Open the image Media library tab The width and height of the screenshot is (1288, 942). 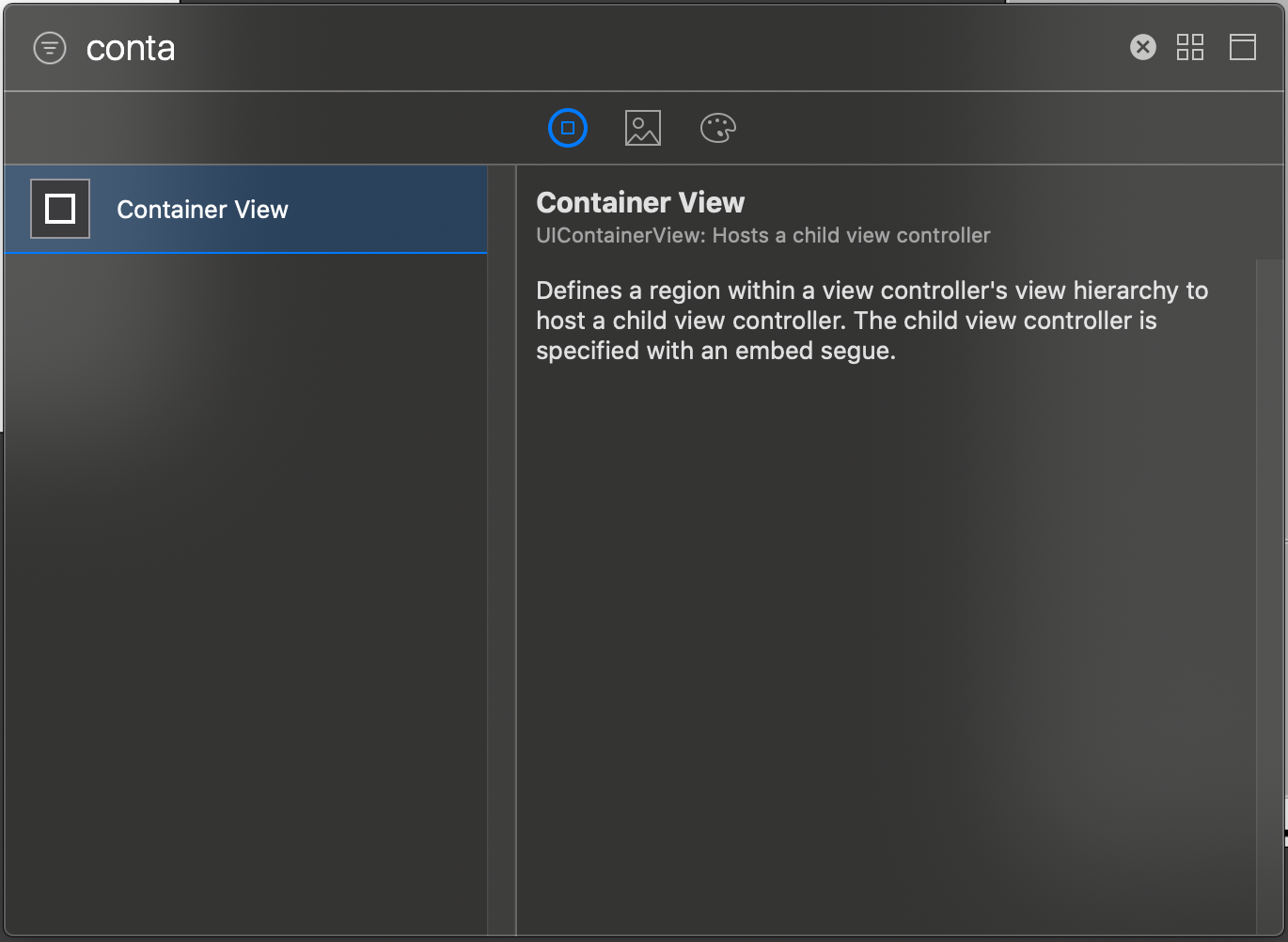[x=643, y=128]
